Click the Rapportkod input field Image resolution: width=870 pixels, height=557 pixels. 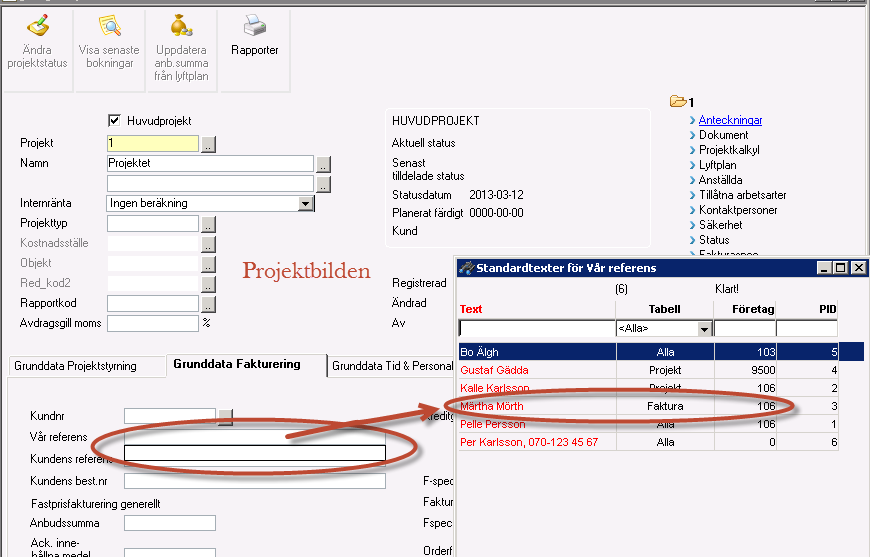coord(153,303)
